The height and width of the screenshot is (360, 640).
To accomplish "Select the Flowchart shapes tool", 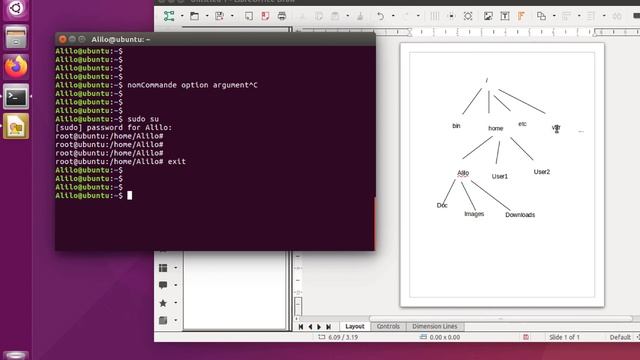I will (163, 268).
